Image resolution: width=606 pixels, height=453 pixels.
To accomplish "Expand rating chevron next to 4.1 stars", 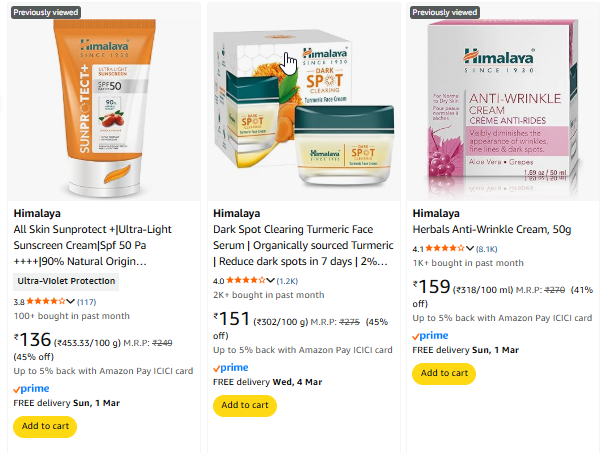I will [x=470, y=249].
